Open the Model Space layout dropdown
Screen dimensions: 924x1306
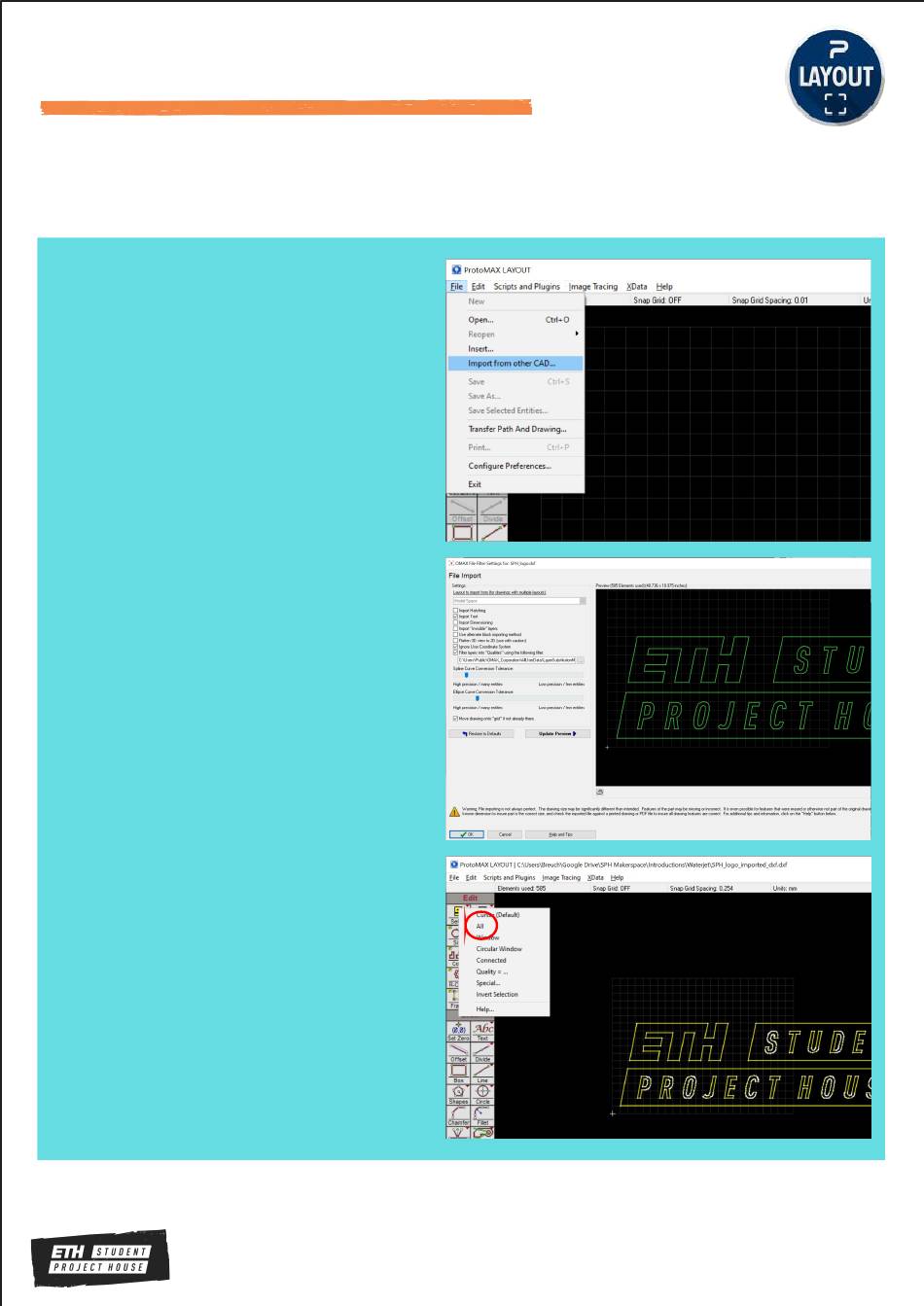(519, 601)
